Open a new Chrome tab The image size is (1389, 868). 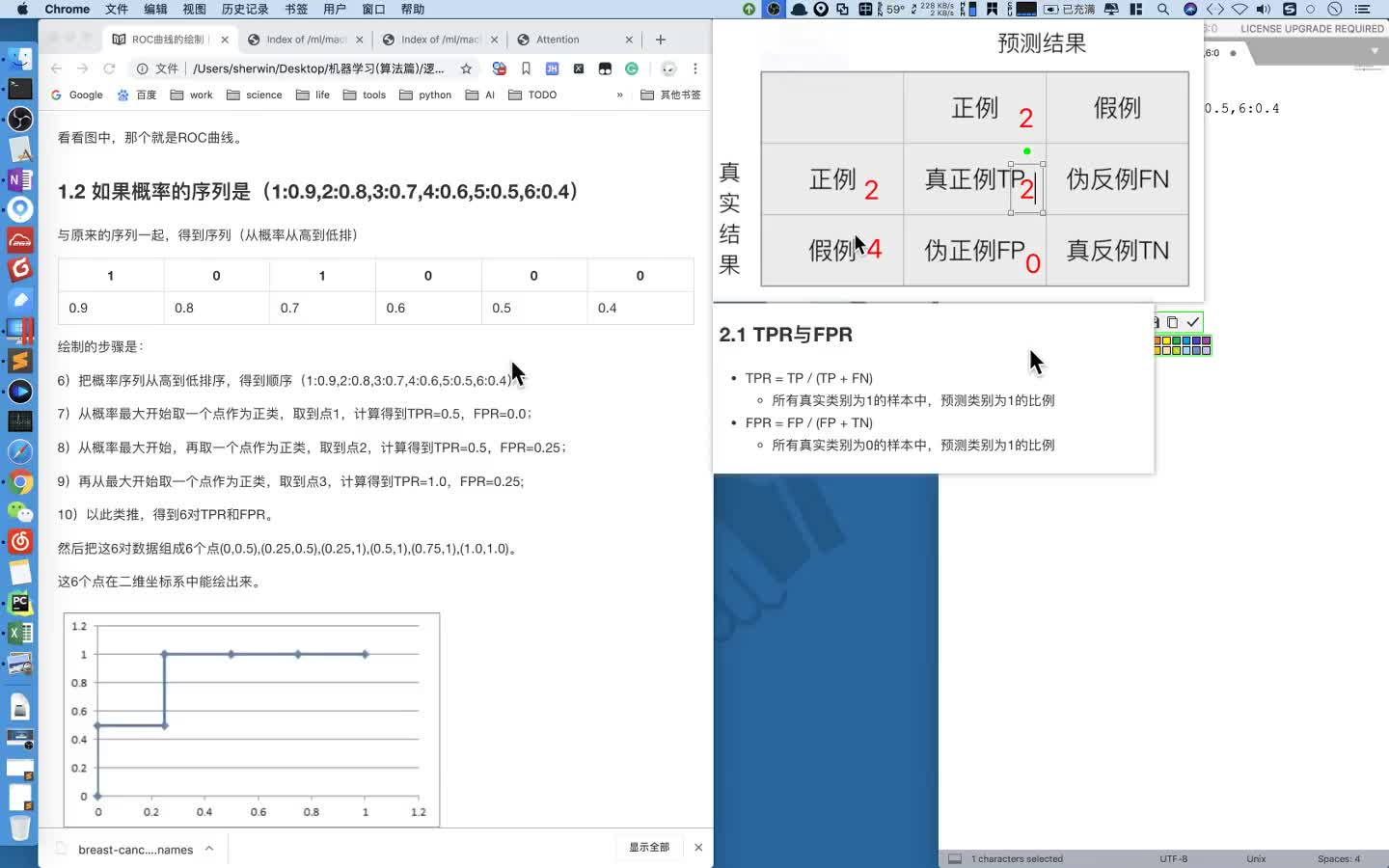[x=661, y=40]
